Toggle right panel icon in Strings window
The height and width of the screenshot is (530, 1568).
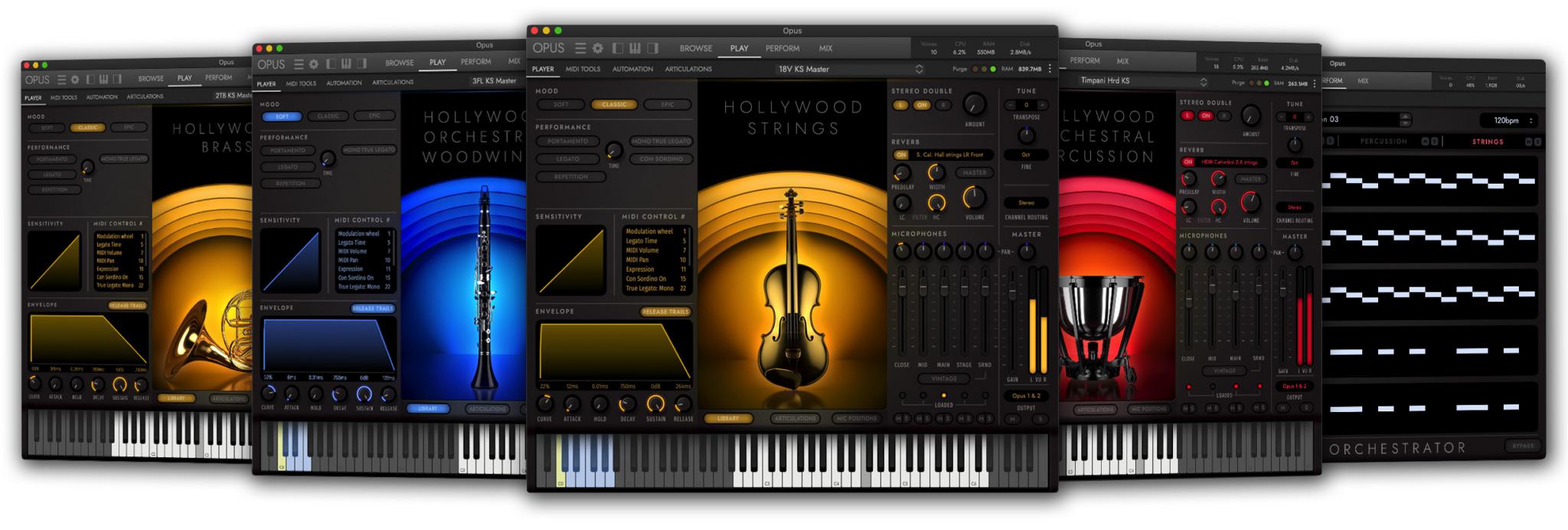653,48
